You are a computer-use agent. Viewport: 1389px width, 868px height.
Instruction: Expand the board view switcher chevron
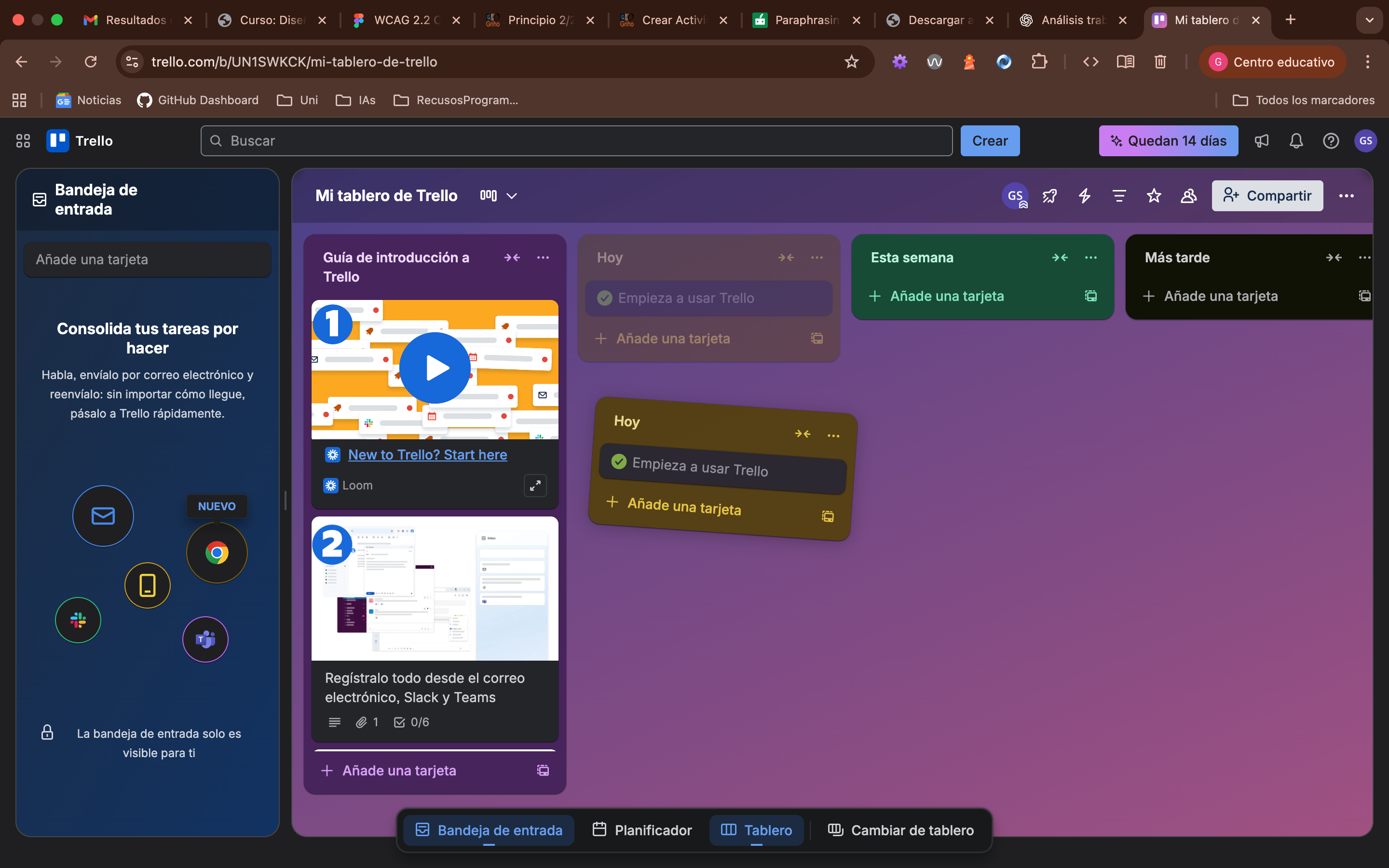click(511, 196)
